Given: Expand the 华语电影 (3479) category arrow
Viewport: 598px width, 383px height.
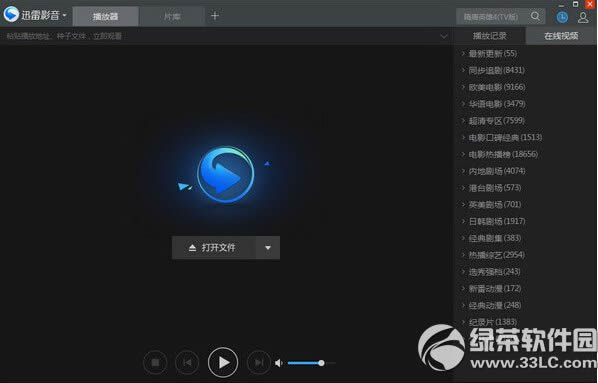Looking at the screenshot, I should coord(463,103).
